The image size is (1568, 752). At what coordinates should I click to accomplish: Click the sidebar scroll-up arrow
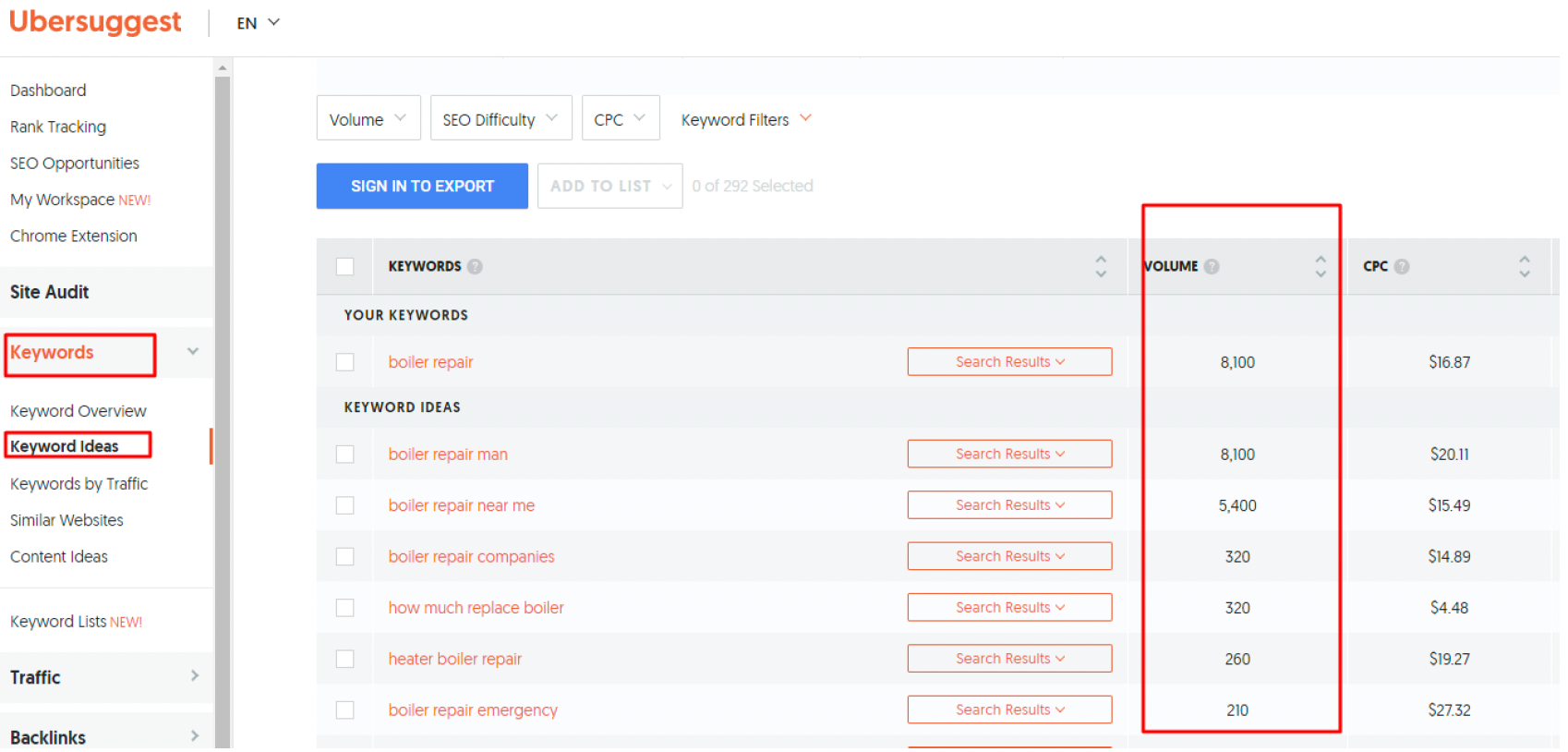click(x=222, y=67)
